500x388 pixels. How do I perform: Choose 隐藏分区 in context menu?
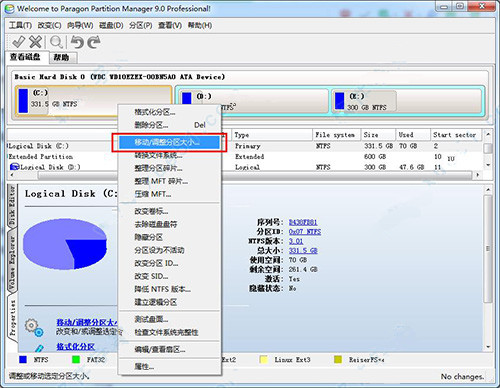click(x=170, y=237)
